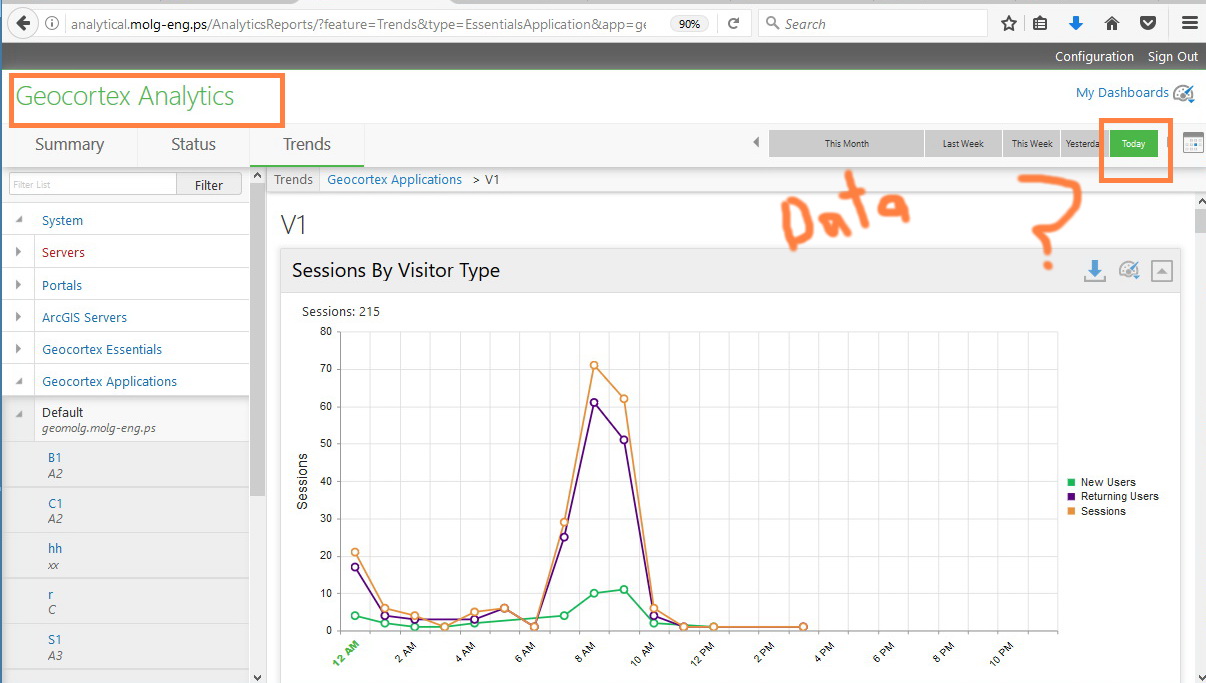The height and width of the screenshot is (683, 1206).
Task: Expand the Servers tree node
Action: click(x=19, y=252)
